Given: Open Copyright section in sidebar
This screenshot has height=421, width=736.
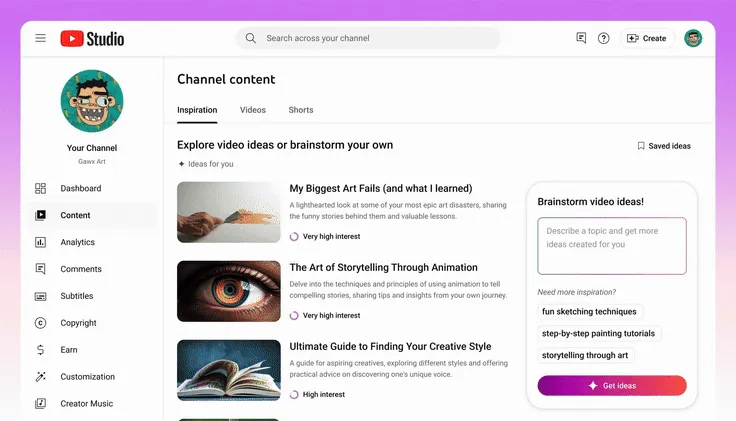Looking at the screenshot, I should click(78, 323).
